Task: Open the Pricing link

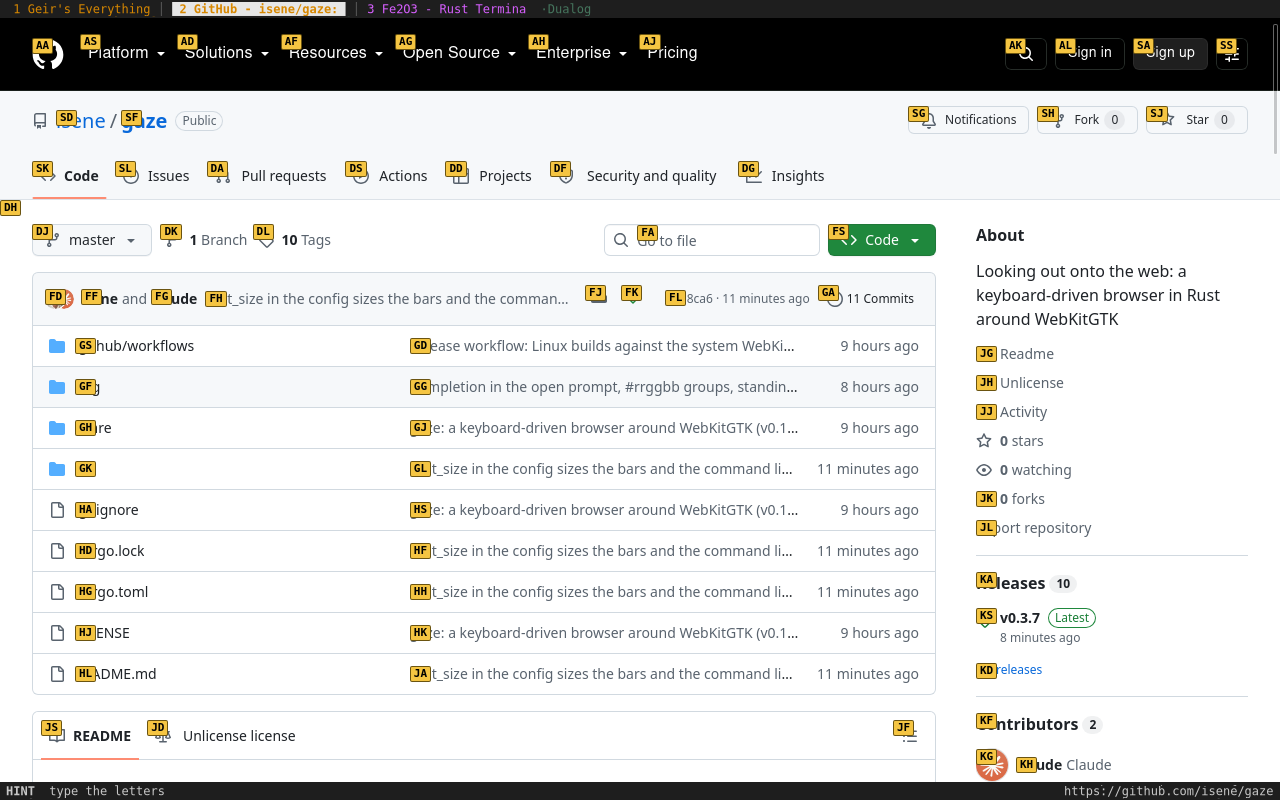Action: pyautogui.click(x=672, y=53)
